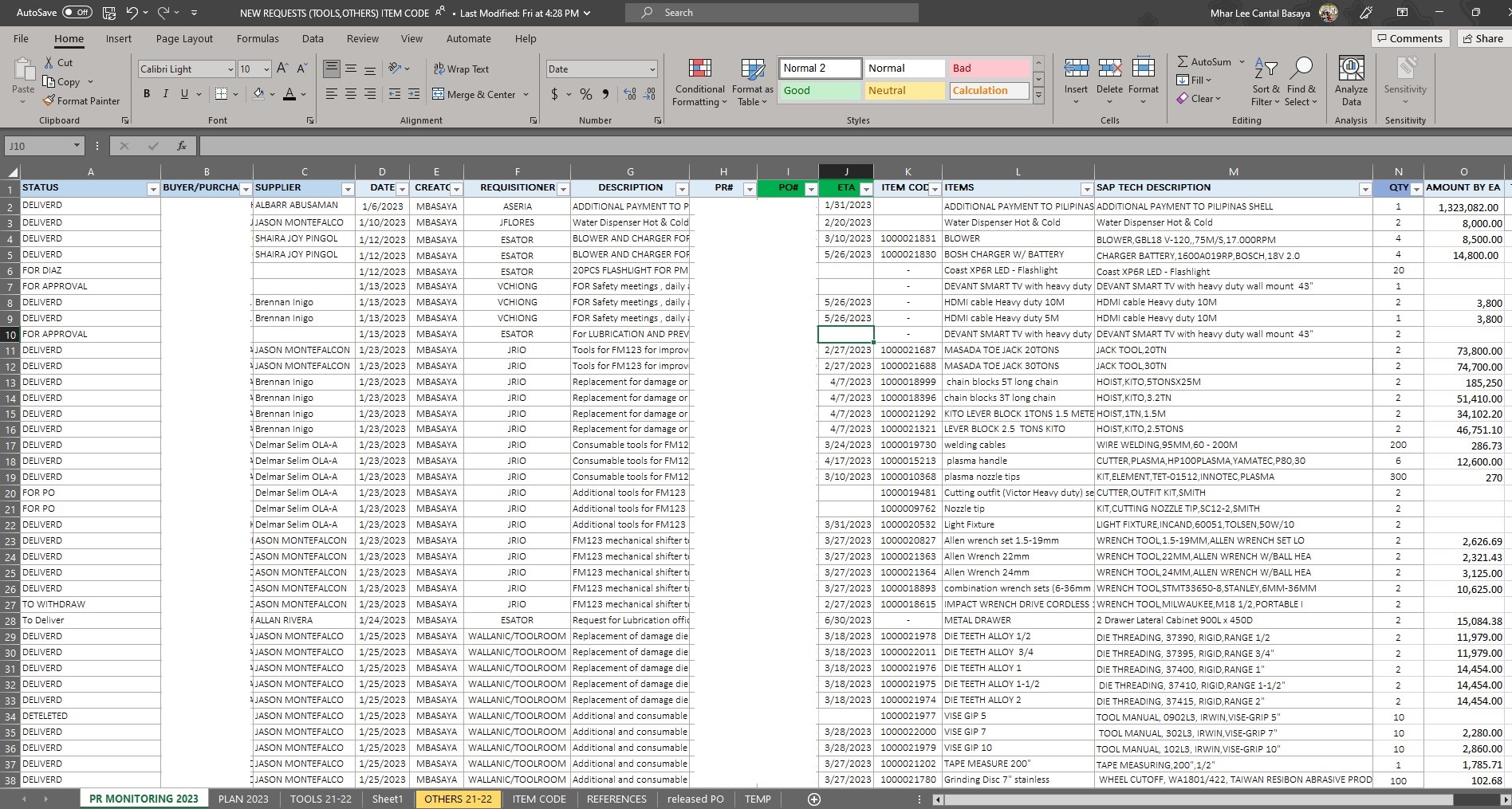Click the Share button
Image resolution: width=1512 pixels, height=809 pixels.
[x=1482, y=38]
